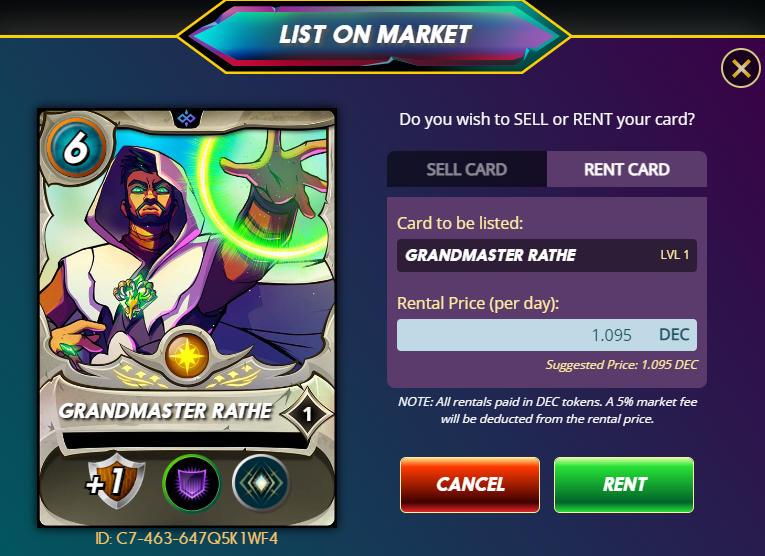Click the +1 armor shield icon
The width and height of the screenshot is (765, 556).
pyautogui.click(x=116, y=482)
